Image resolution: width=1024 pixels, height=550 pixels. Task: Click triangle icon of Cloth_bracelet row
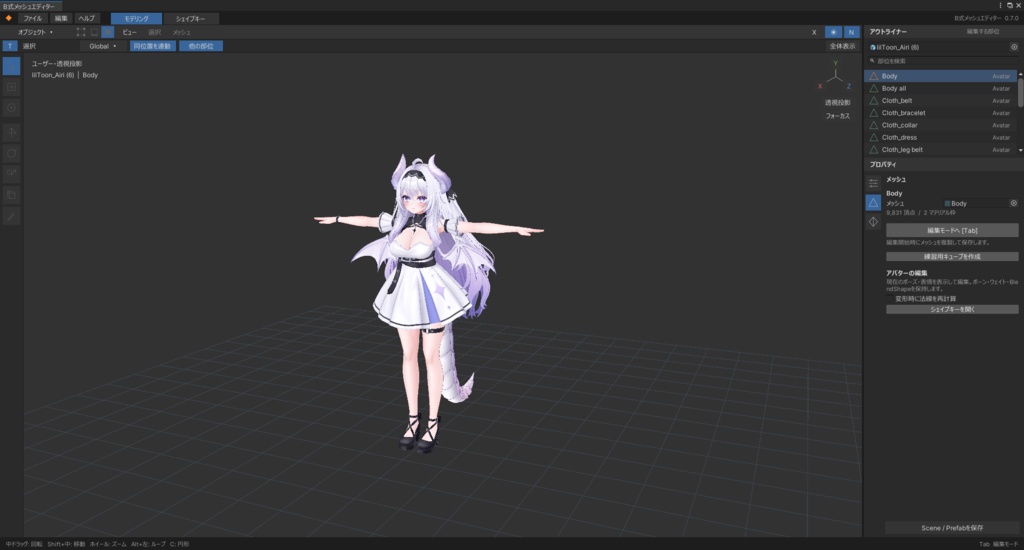873,113
